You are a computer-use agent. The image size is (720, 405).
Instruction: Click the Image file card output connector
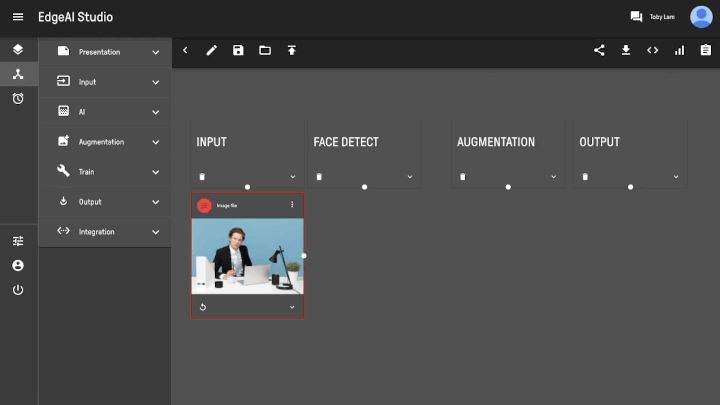pos(304,256)
